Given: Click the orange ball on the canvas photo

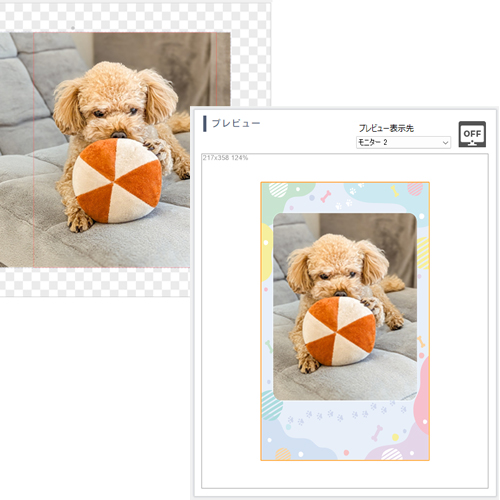Looking at the screenshot, I should (x=117, y=181).
